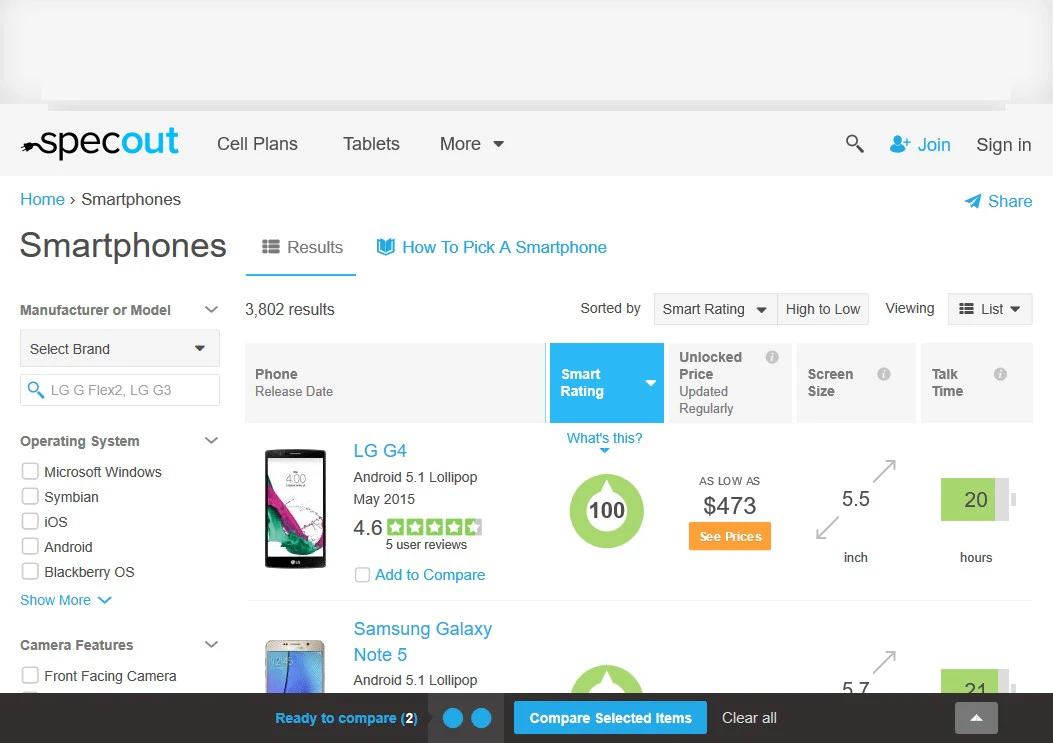Image resolution: width=1053 pixels, height=743 pixels.
Task: Click the Home breadcrumb link
Action: point(42,200)
